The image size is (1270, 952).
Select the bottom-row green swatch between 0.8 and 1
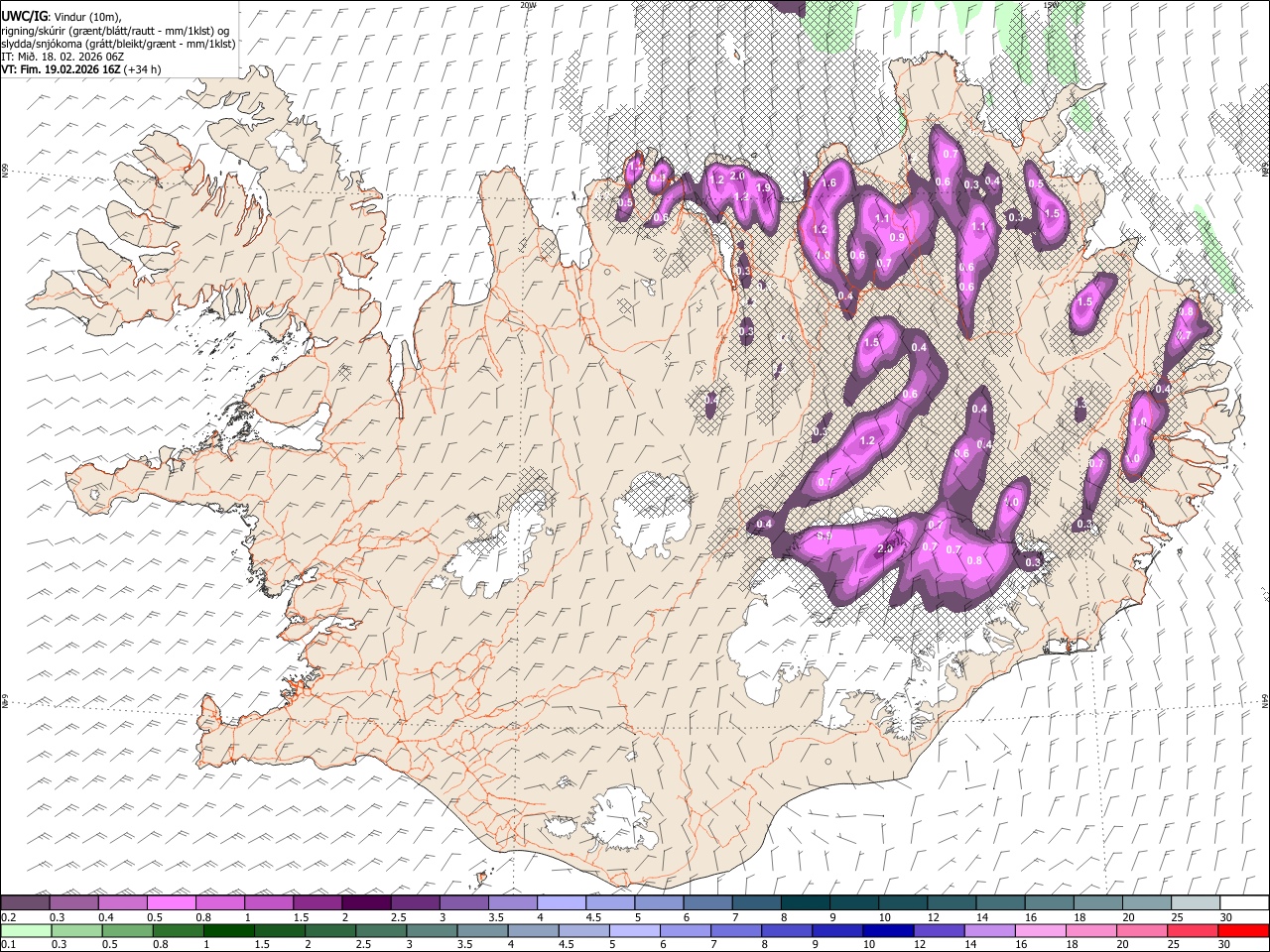[179, 930]
